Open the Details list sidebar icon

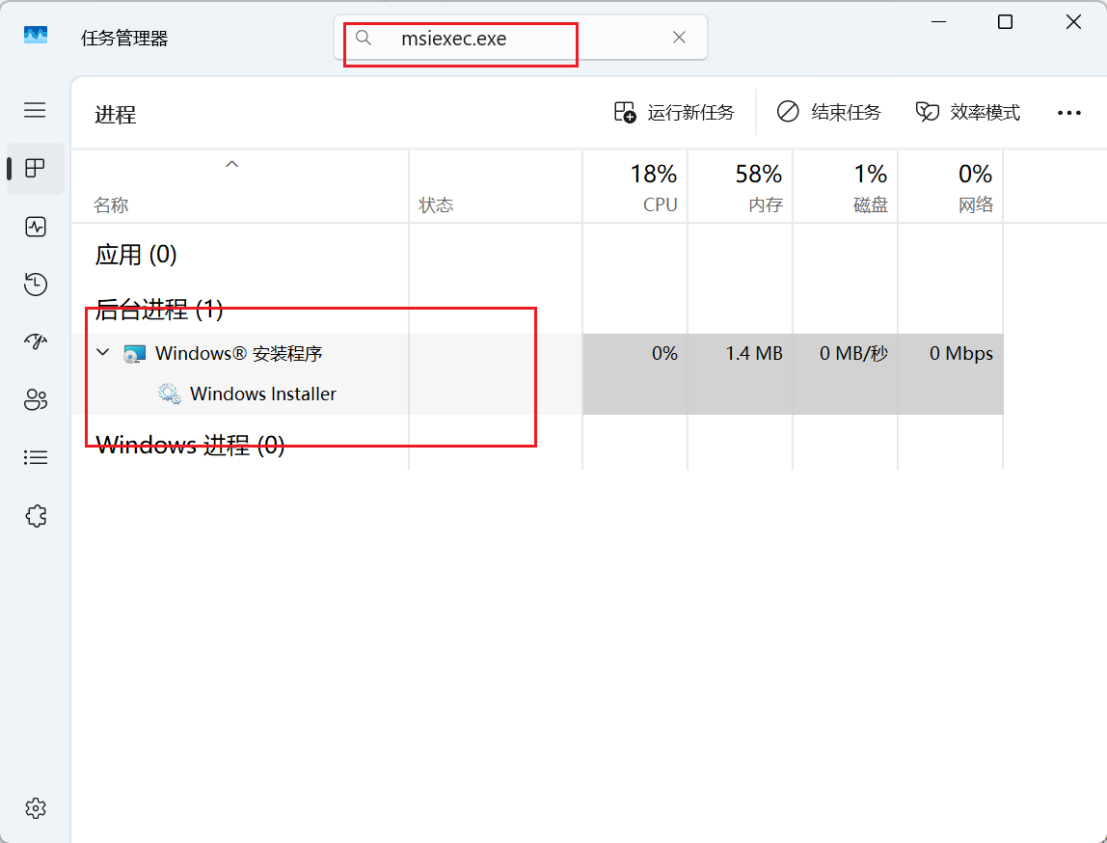[35, 458]
